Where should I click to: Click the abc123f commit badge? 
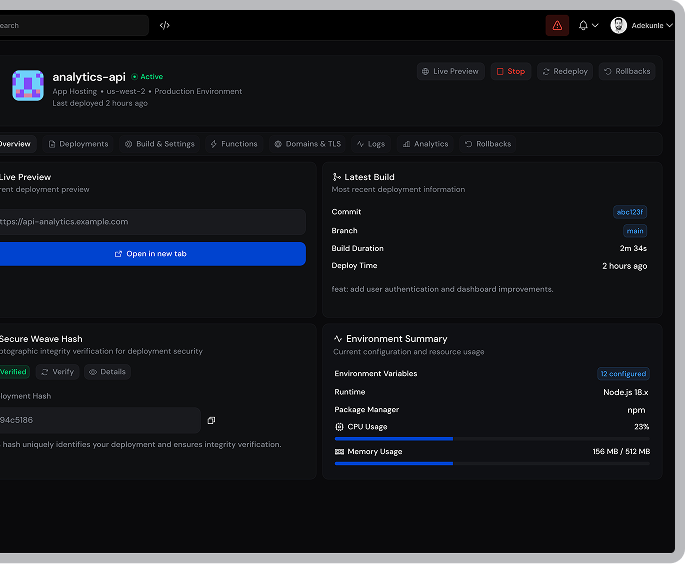tap(630, 212)
